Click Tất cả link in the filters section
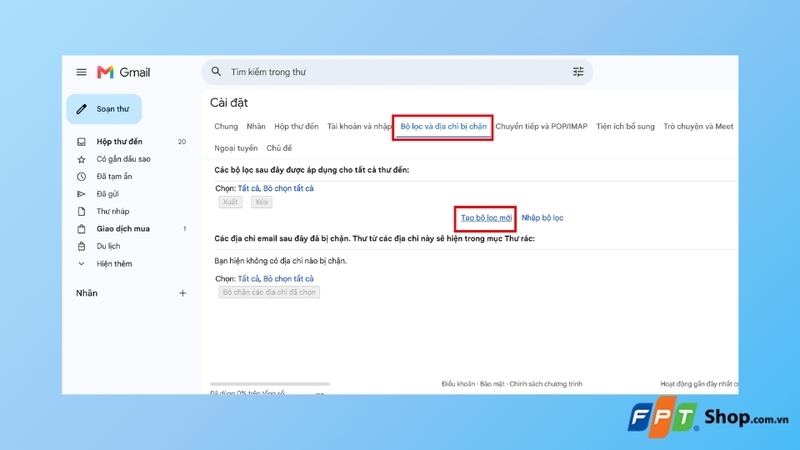 pyautogui.click(x=248, y=188)
